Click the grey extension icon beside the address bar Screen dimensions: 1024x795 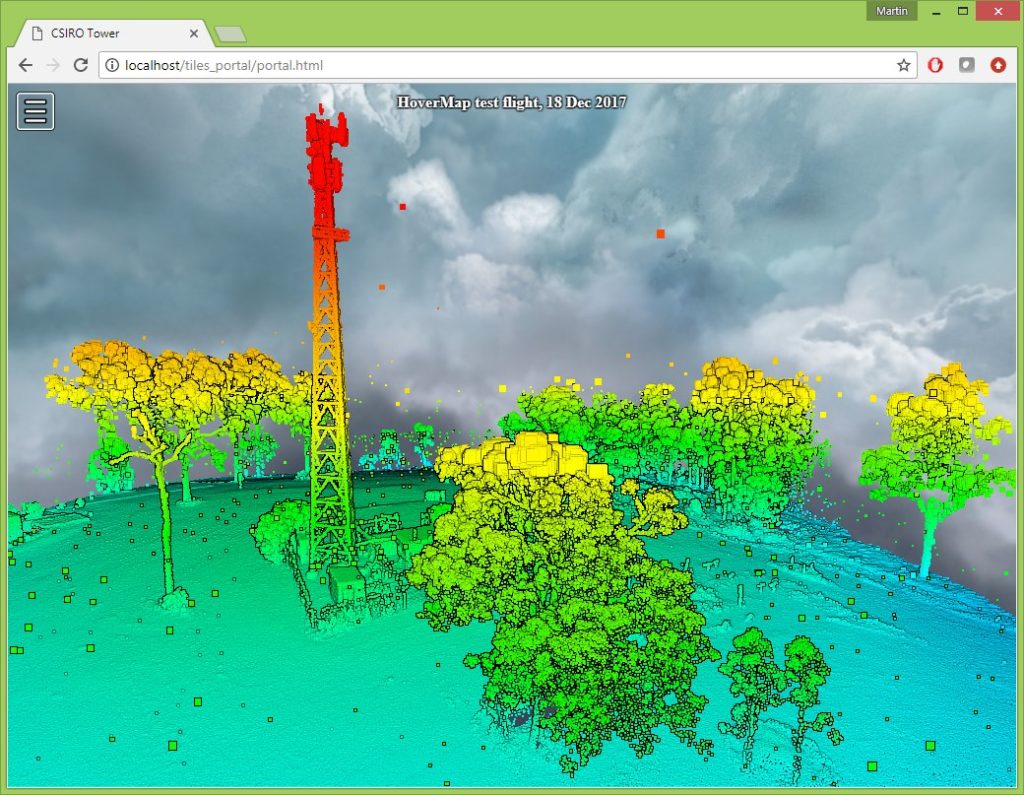pos(966,65)
